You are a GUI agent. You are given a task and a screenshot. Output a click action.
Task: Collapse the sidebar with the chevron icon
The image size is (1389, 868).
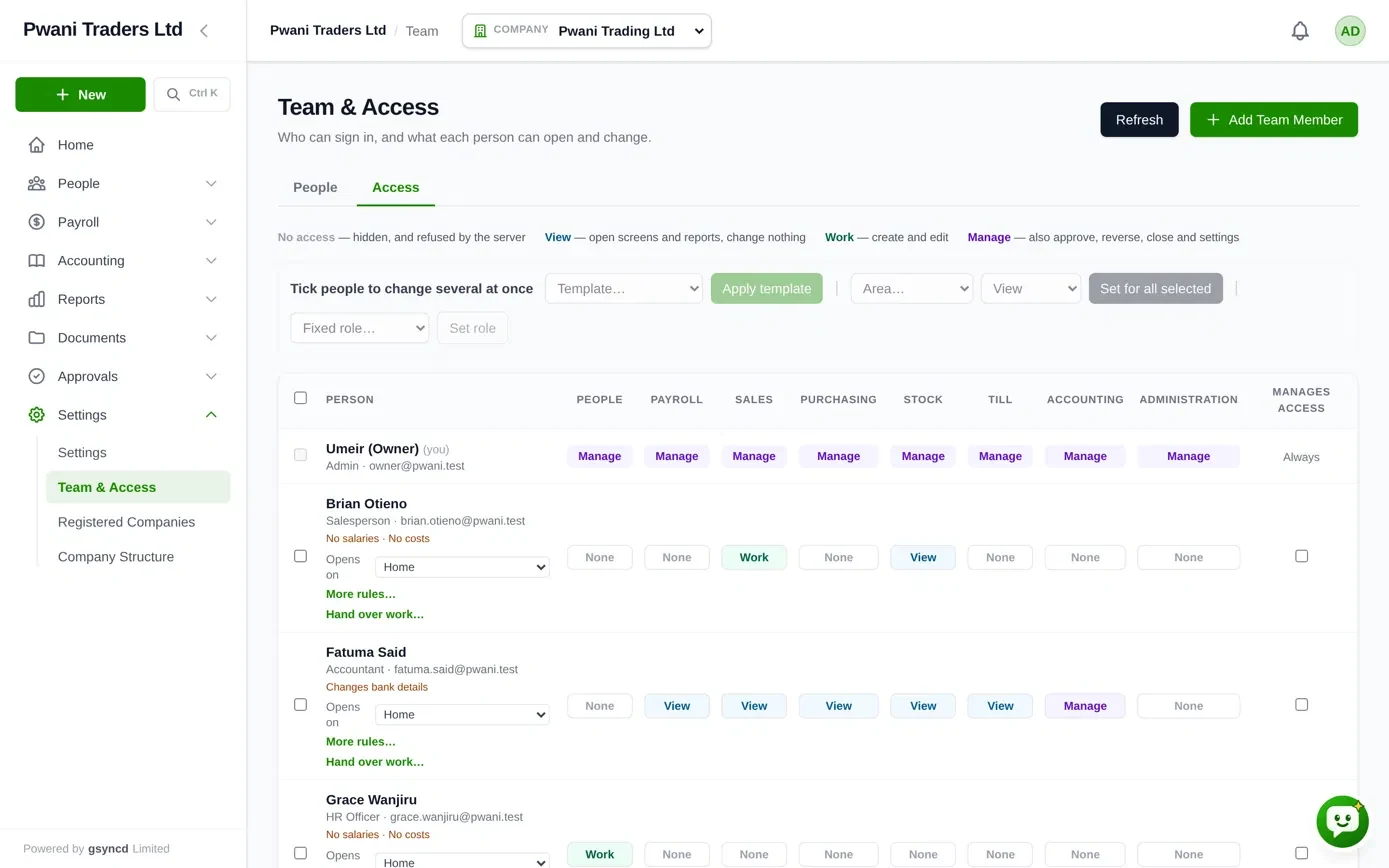(x=204, y=31)
